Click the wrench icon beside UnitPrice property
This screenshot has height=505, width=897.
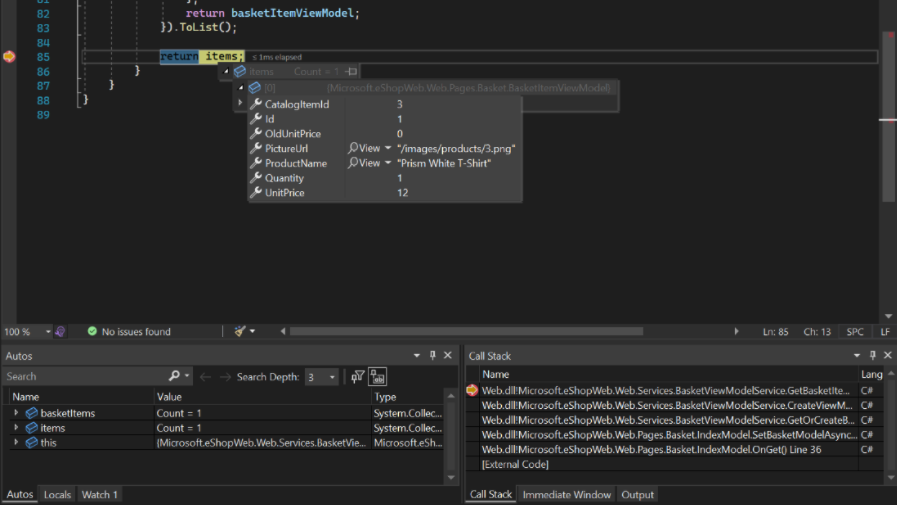coord(257,193)
